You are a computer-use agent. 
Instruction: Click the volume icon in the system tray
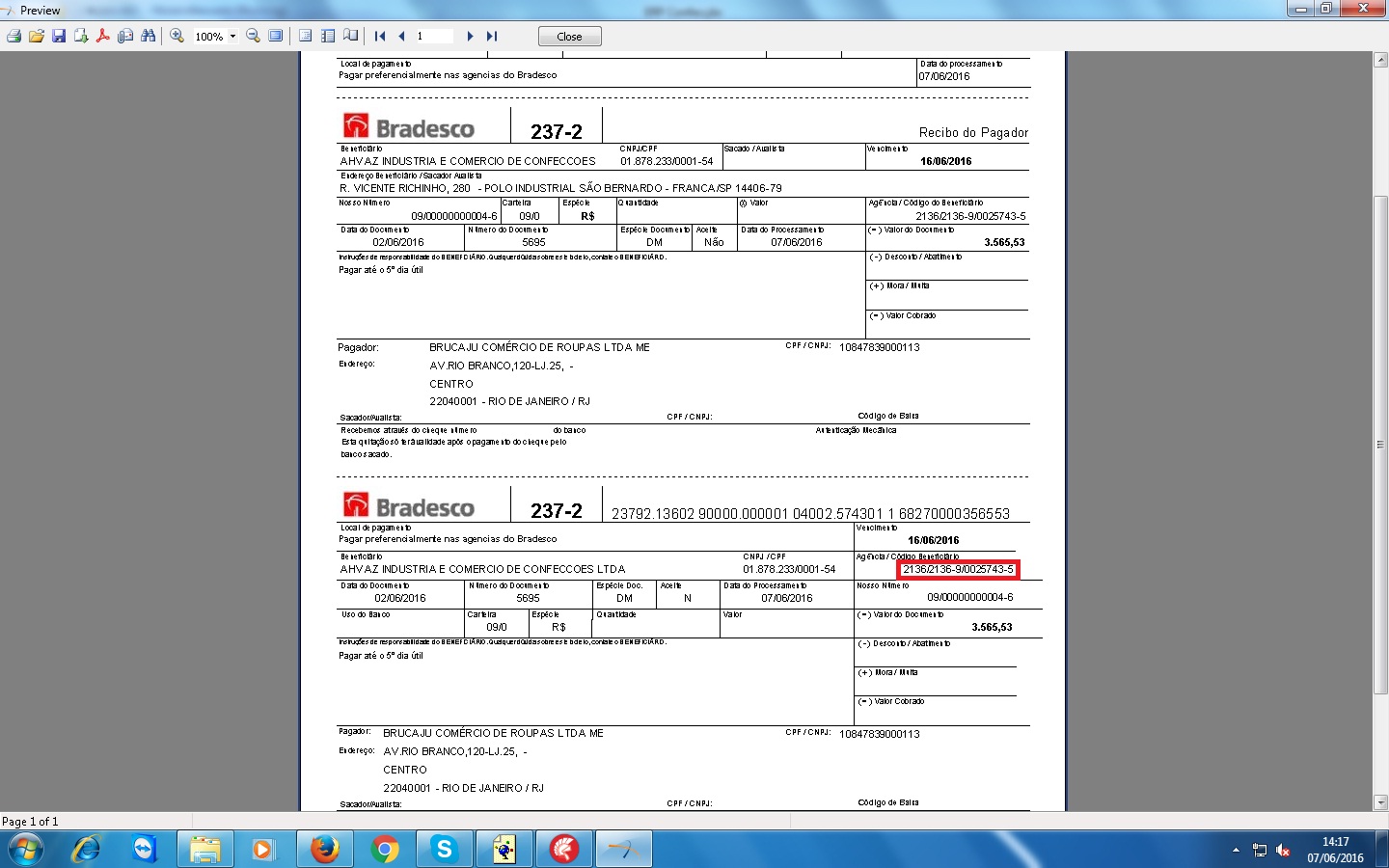coord(1283,850)
